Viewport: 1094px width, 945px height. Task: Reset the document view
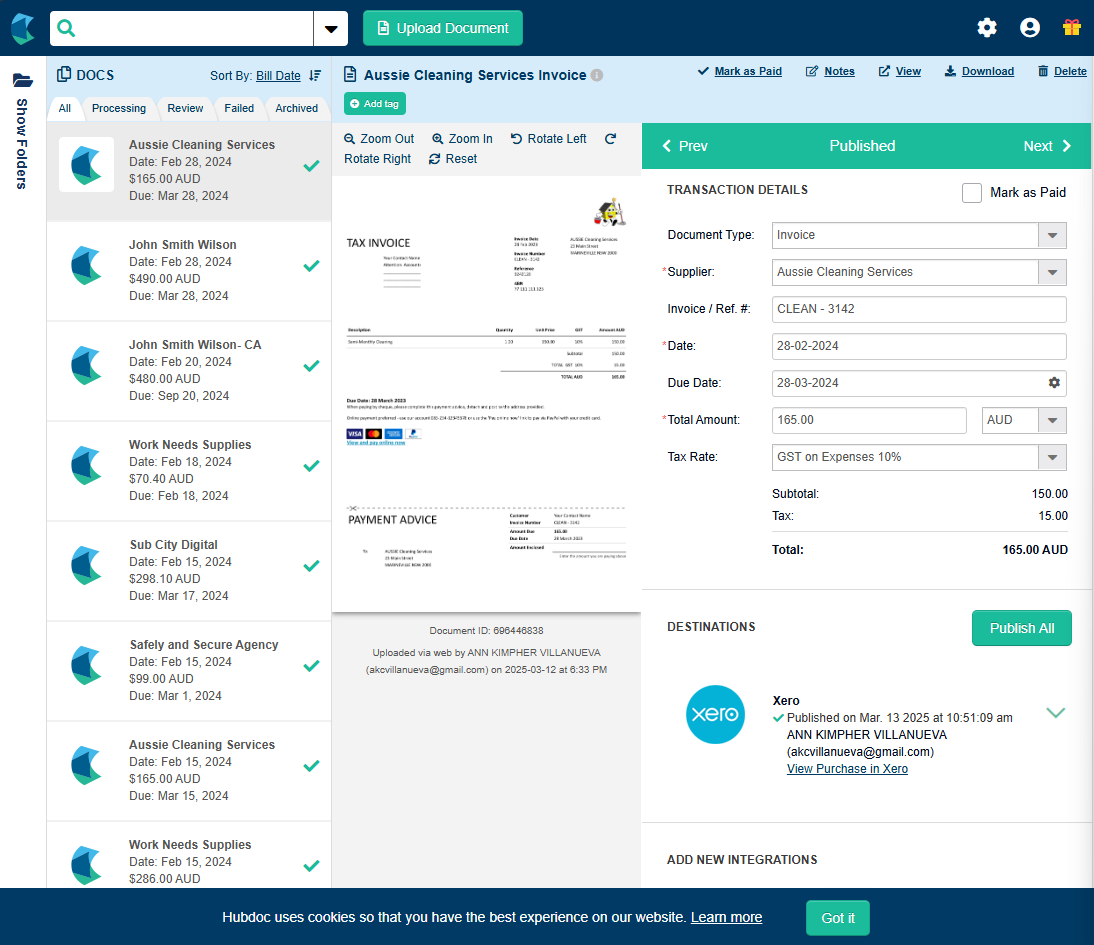[453, 159]
